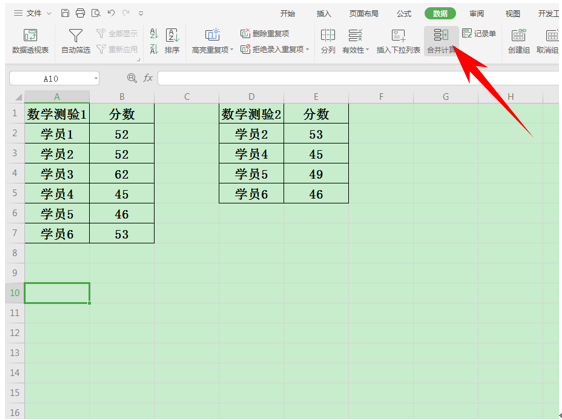Redo the action
This screenshot has width=562, height=420.
126,13
